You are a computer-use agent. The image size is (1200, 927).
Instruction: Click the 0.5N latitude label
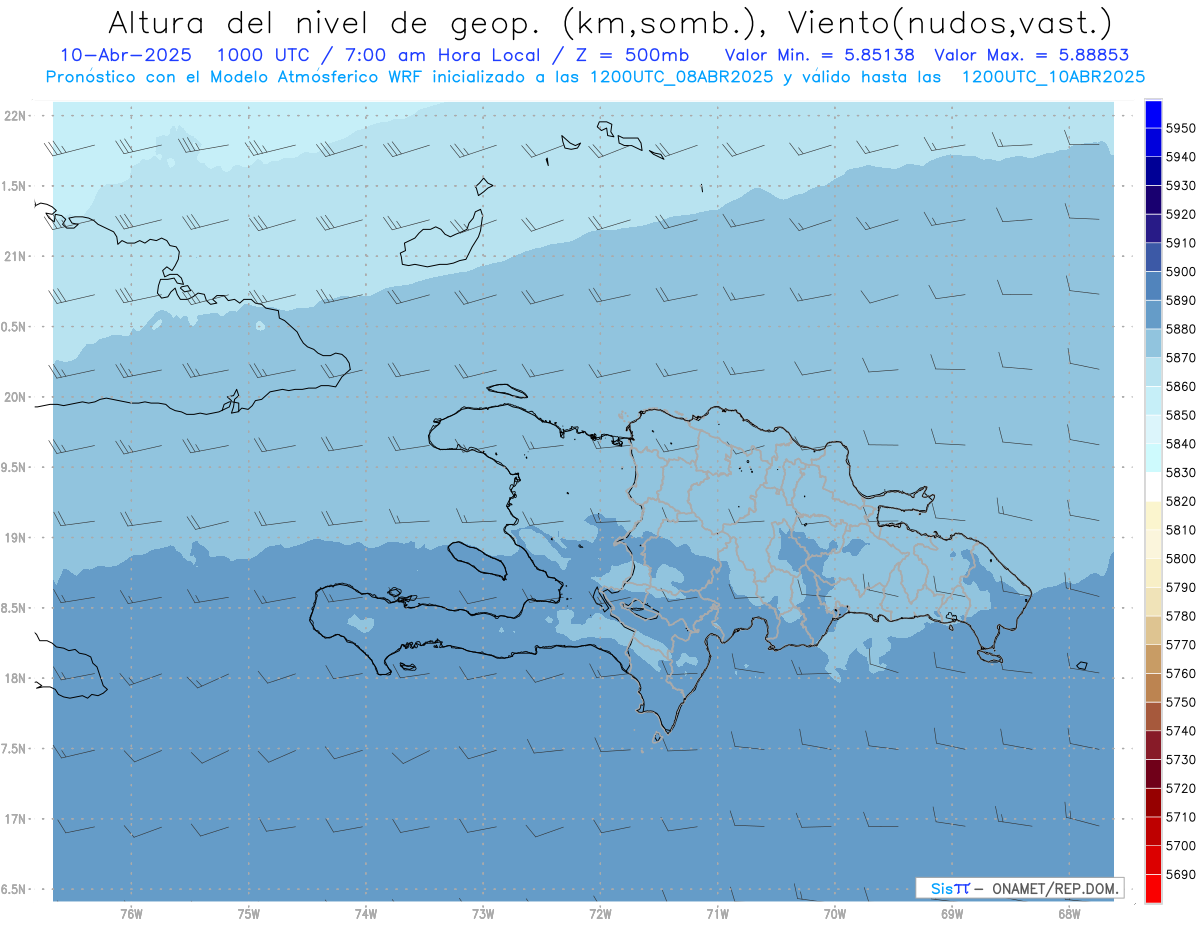coord(13,327)
